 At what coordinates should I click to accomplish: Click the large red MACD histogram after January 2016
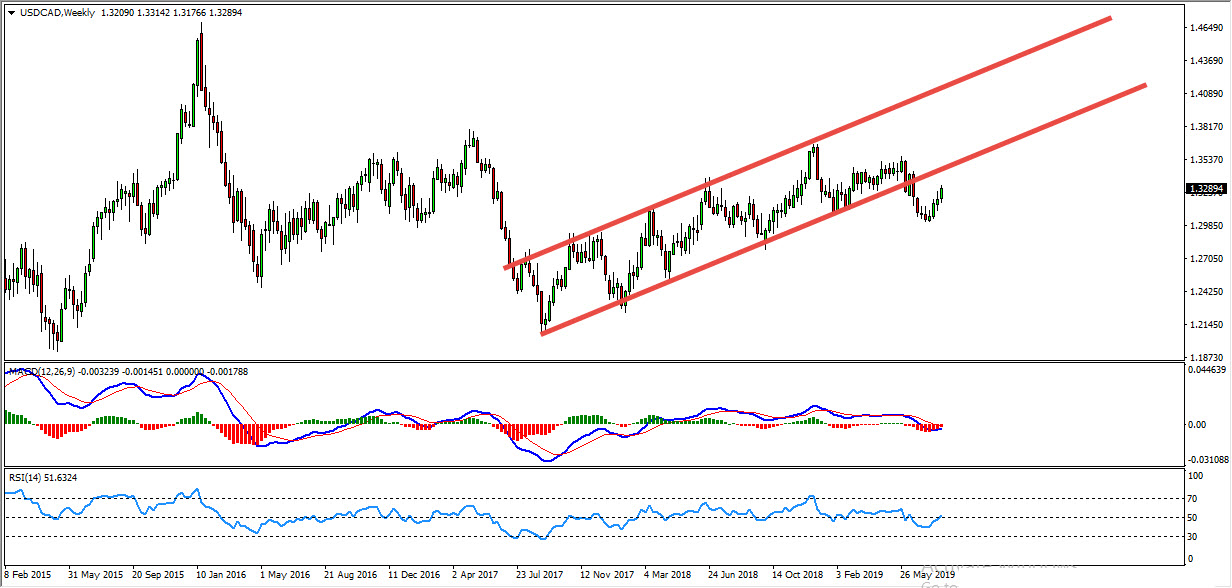click(240, 434)
